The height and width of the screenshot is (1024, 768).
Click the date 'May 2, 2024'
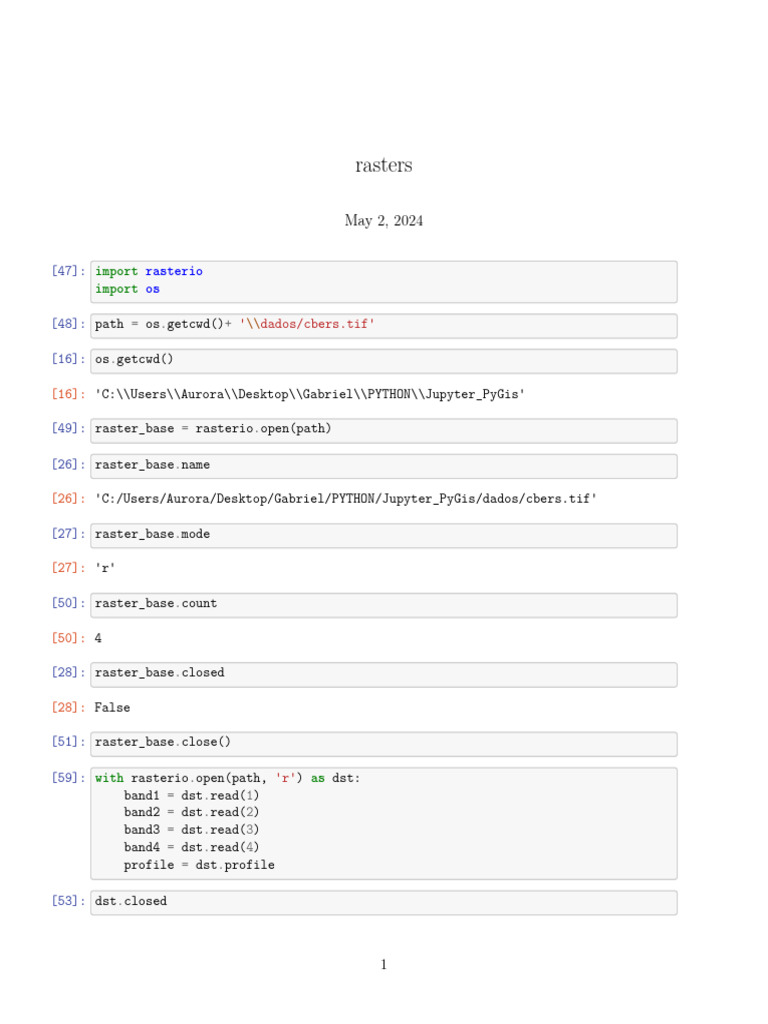click(383, 221)
